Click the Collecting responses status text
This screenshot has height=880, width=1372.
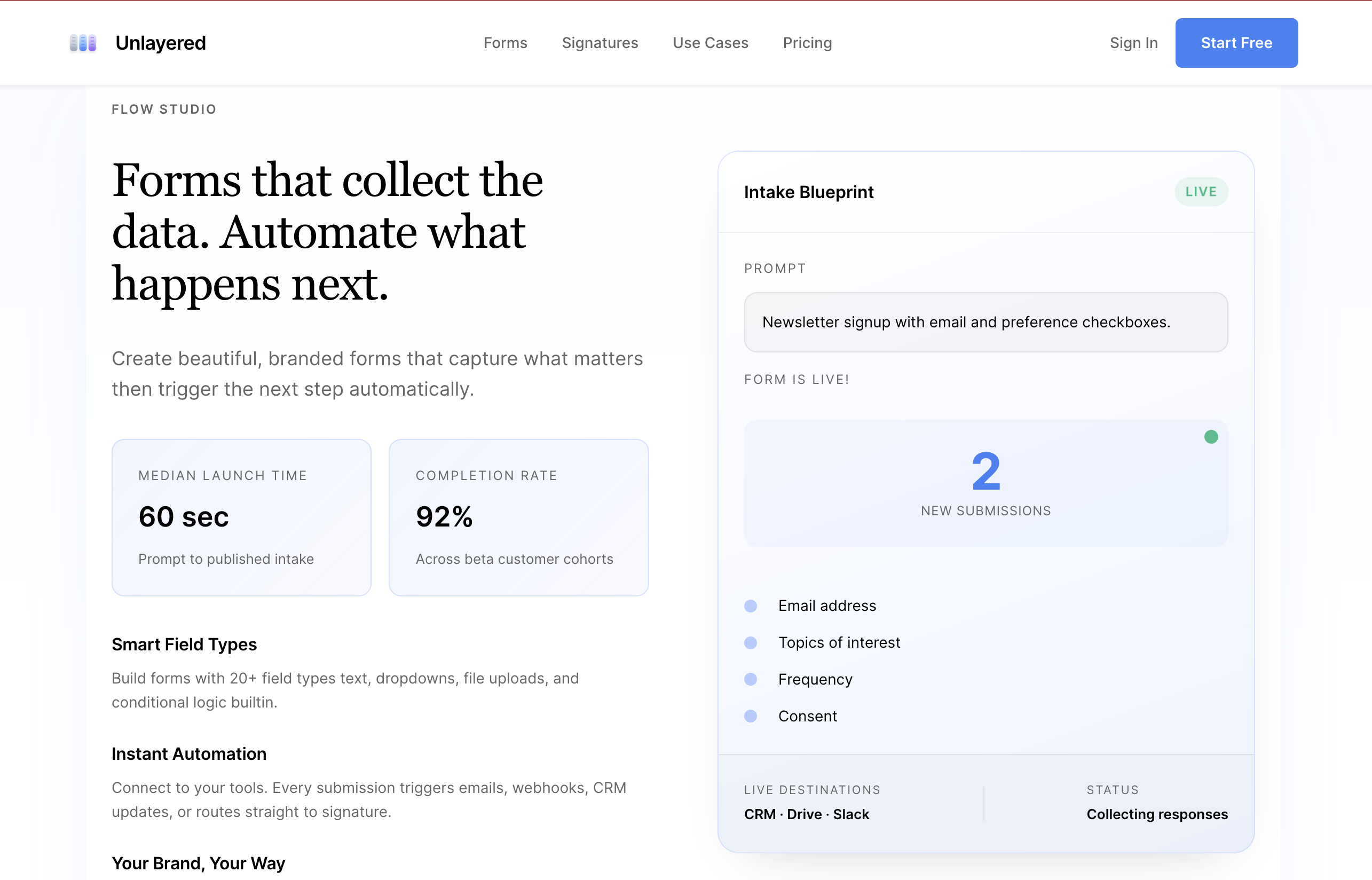[x=1157, y=814]
